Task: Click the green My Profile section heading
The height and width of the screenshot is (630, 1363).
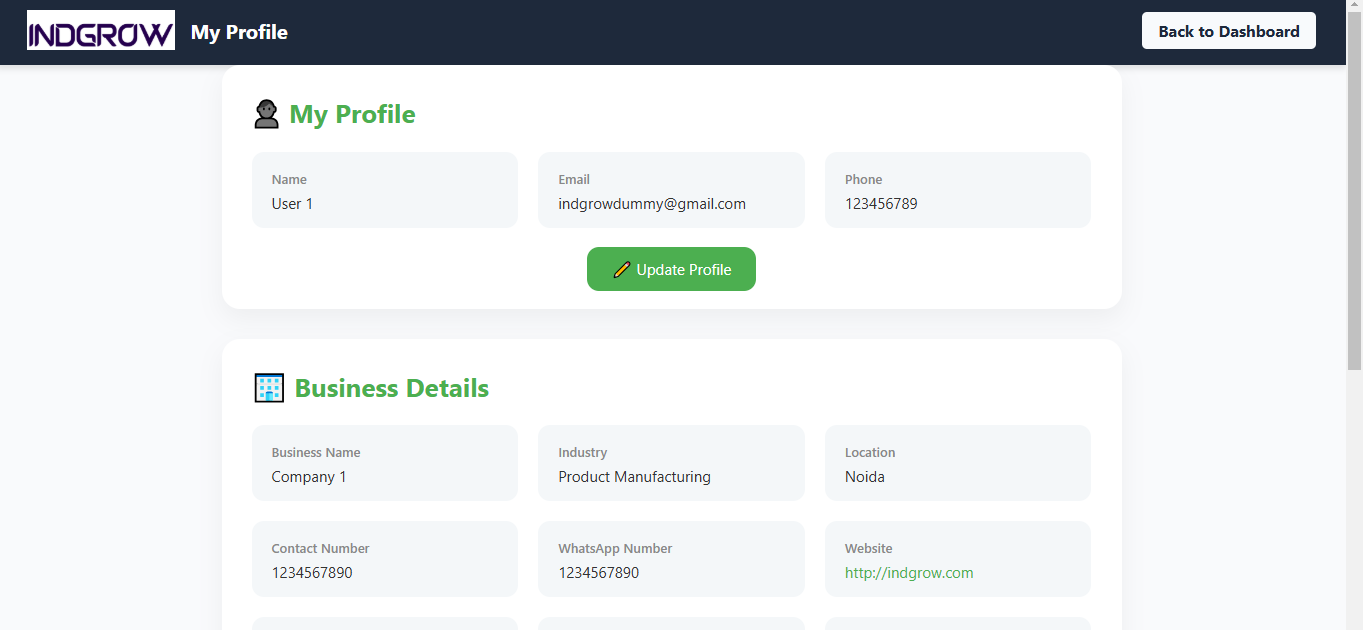Action: click(x=352, y=115)
